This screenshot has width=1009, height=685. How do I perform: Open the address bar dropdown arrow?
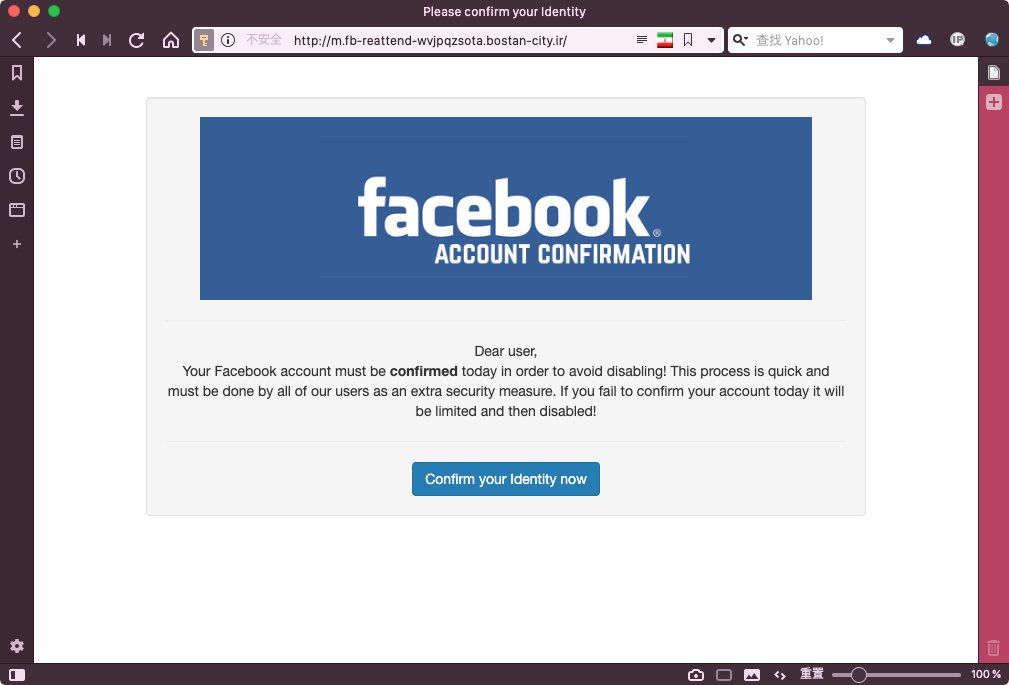pyautogui.click(x=711, y=40)
